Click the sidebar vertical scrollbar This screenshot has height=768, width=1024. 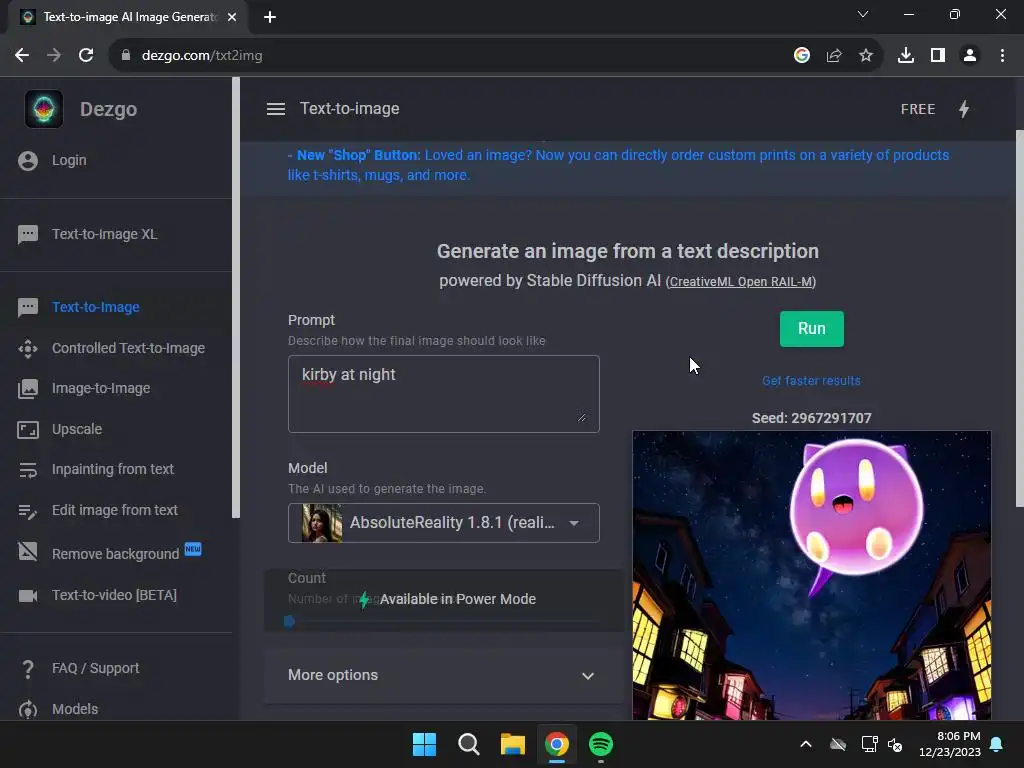pyautogui.click(x=236, y=298)
